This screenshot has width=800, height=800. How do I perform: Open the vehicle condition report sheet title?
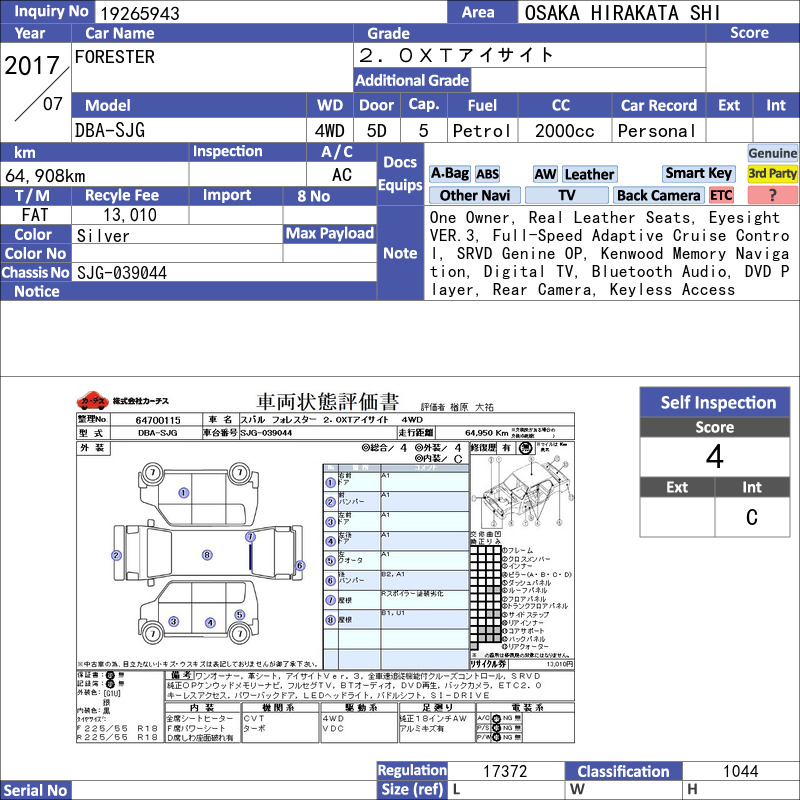[327, 402]
